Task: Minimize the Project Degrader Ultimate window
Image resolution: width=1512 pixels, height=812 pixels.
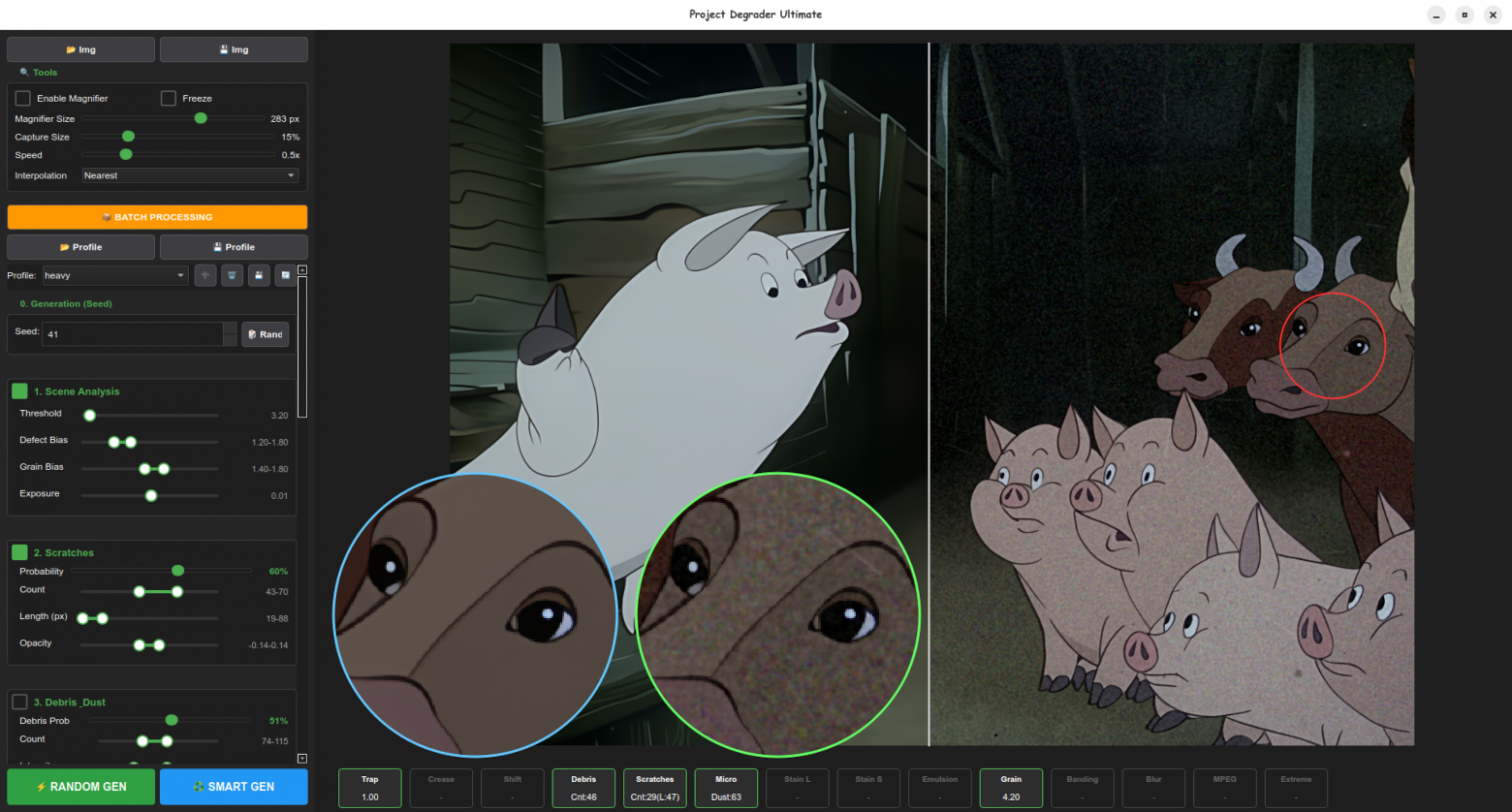Action: [1436, 15]
